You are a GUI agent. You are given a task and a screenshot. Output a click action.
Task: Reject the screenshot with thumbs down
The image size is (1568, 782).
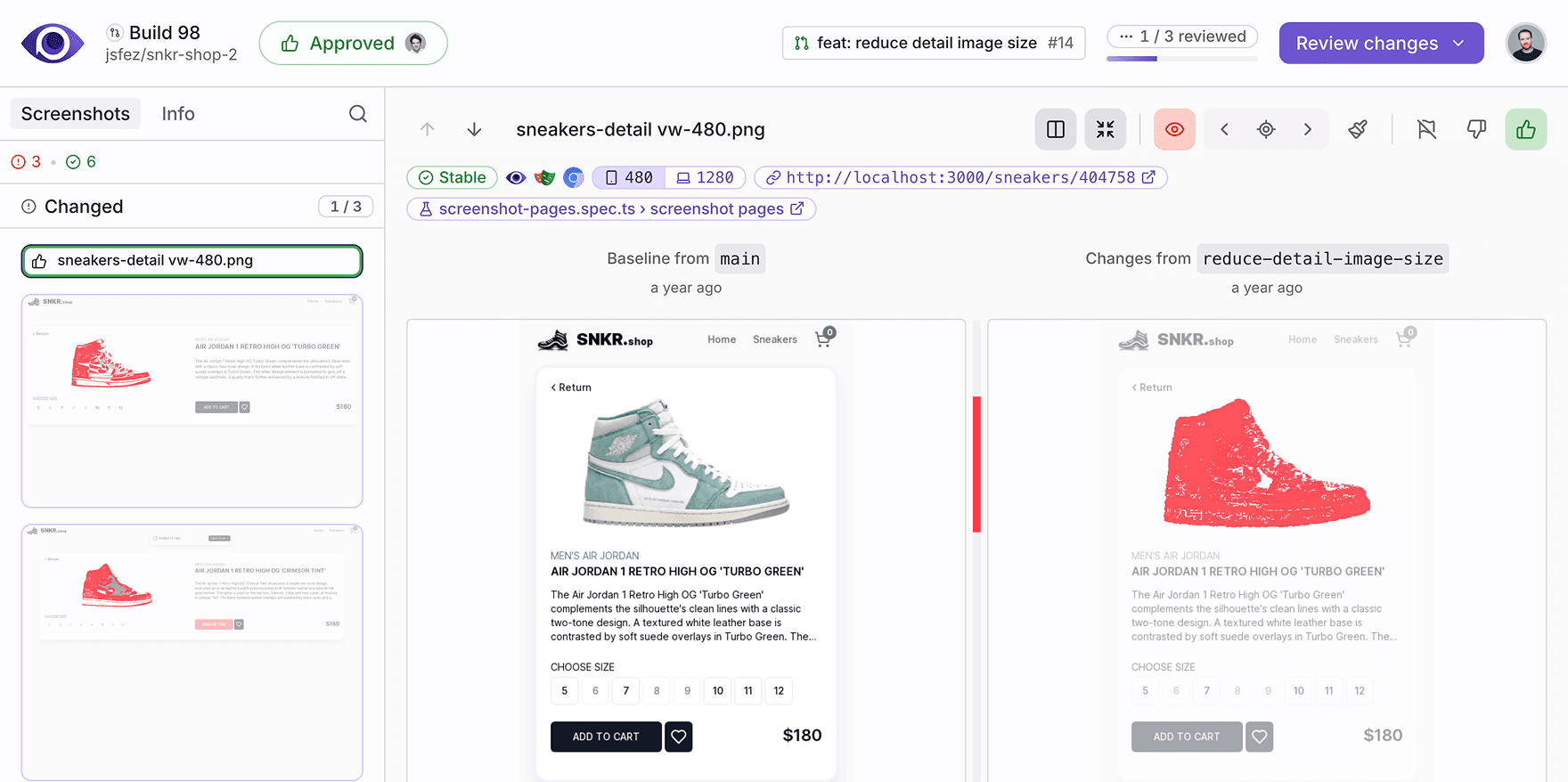[x=1476, y=130]
